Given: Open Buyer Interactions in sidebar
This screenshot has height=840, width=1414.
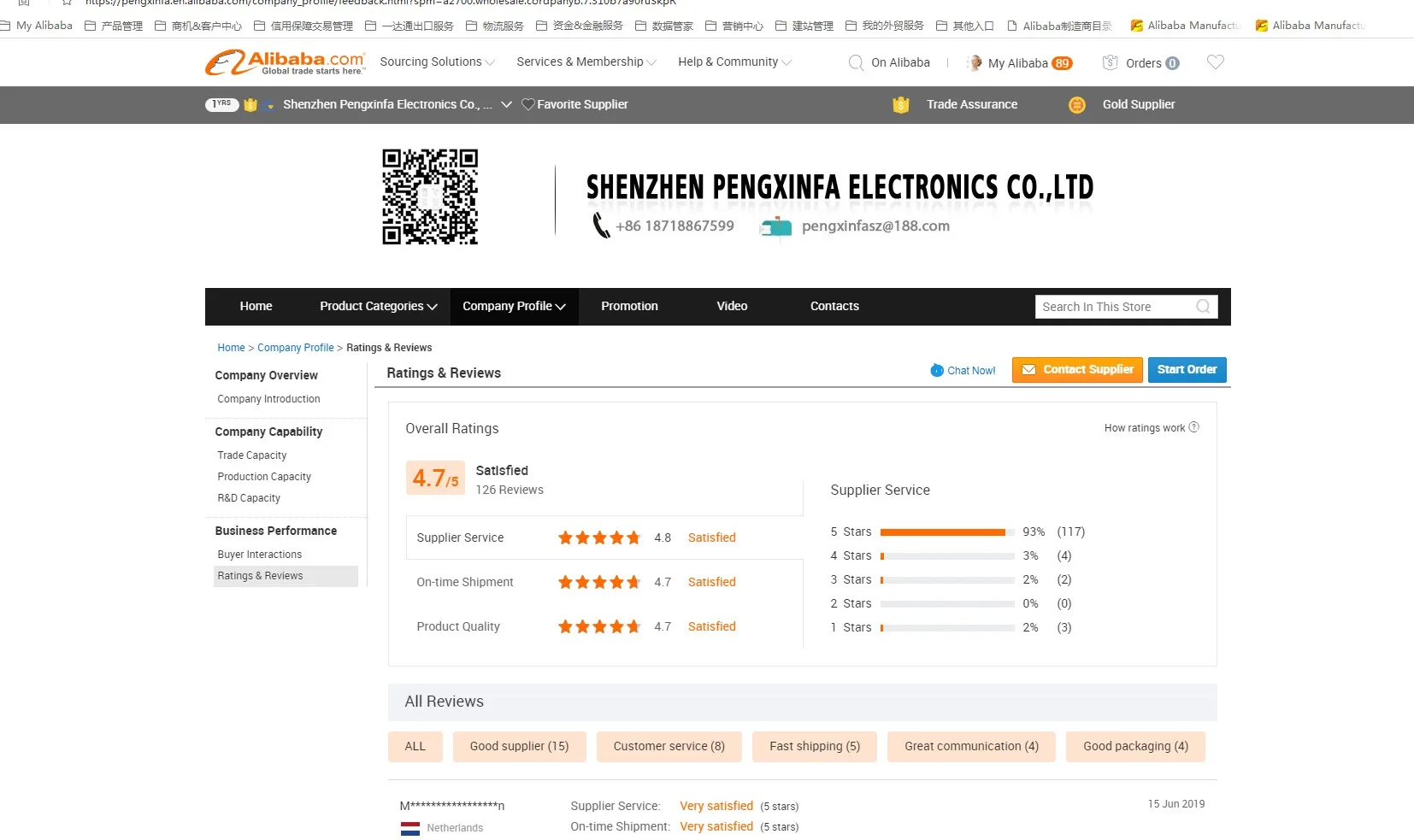Looking at the screenshot, I should coord(260,555).
